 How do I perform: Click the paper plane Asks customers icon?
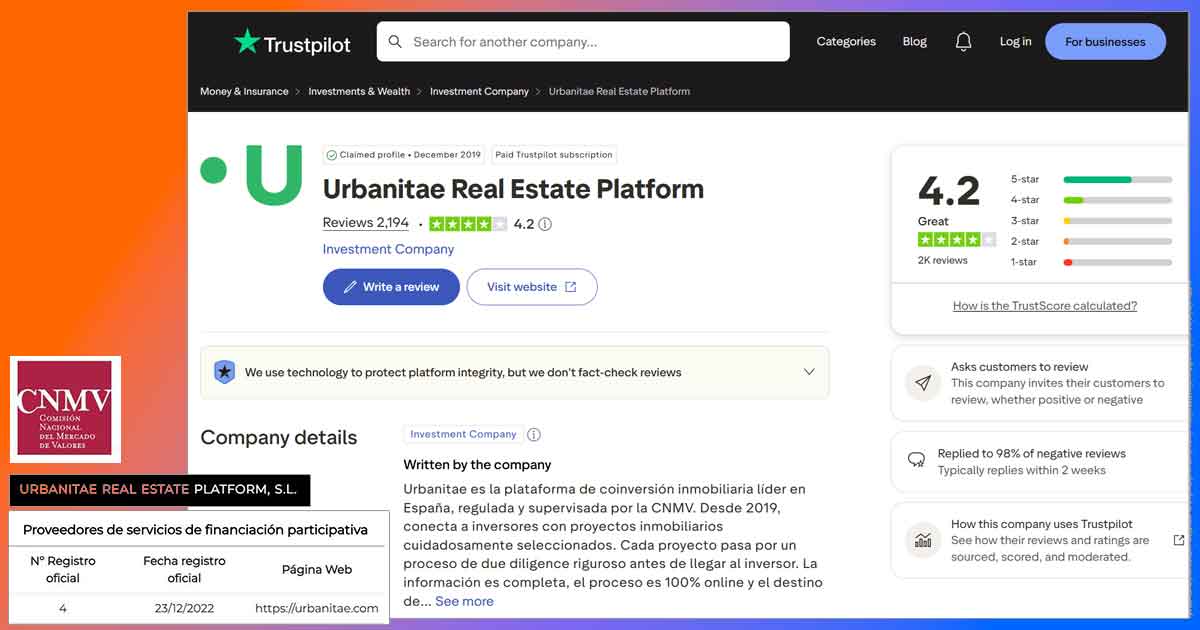[x=922, y=383]
